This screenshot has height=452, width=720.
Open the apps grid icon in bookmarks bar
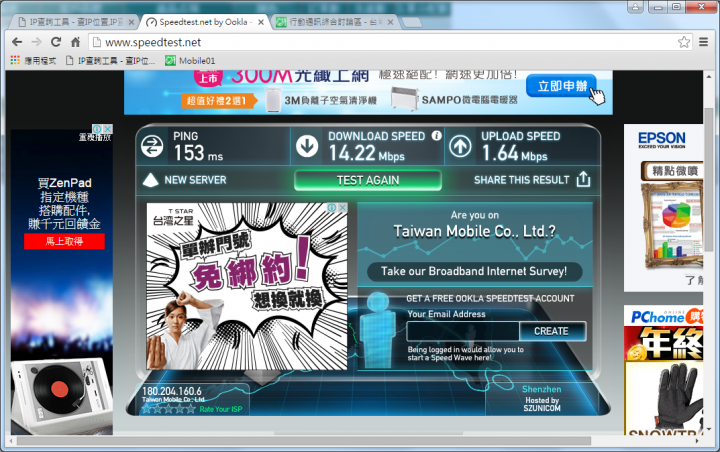15,60
